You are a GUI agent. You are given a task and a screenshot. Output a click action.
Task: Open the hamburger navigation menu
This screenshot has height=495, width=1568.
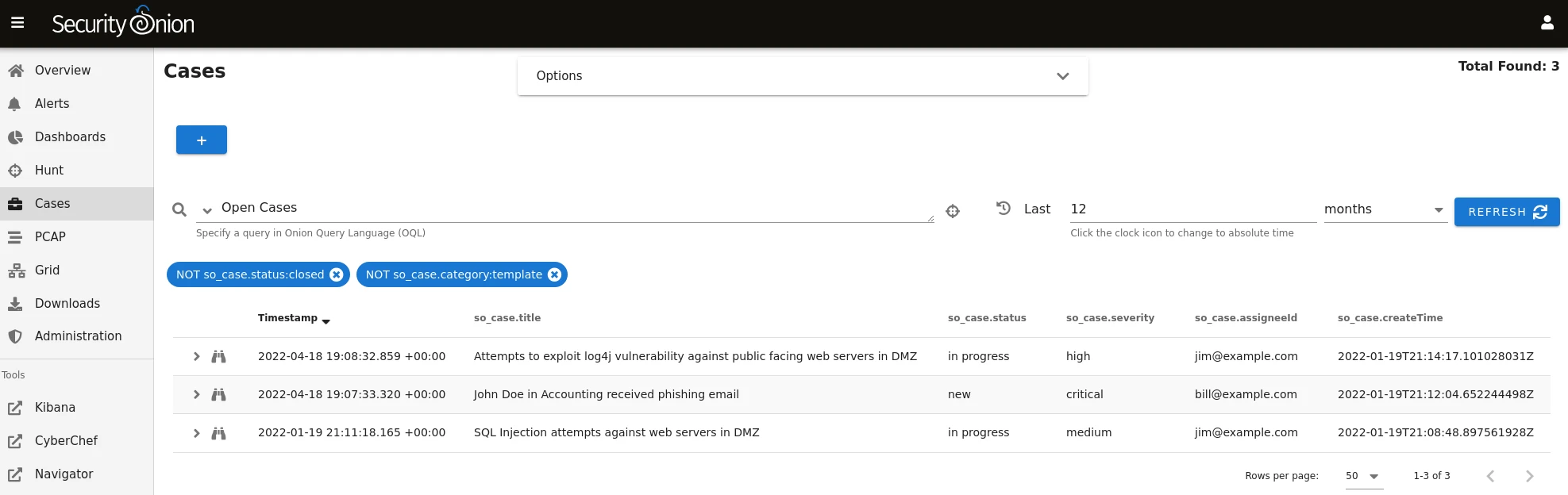click(x=17, y=23)
